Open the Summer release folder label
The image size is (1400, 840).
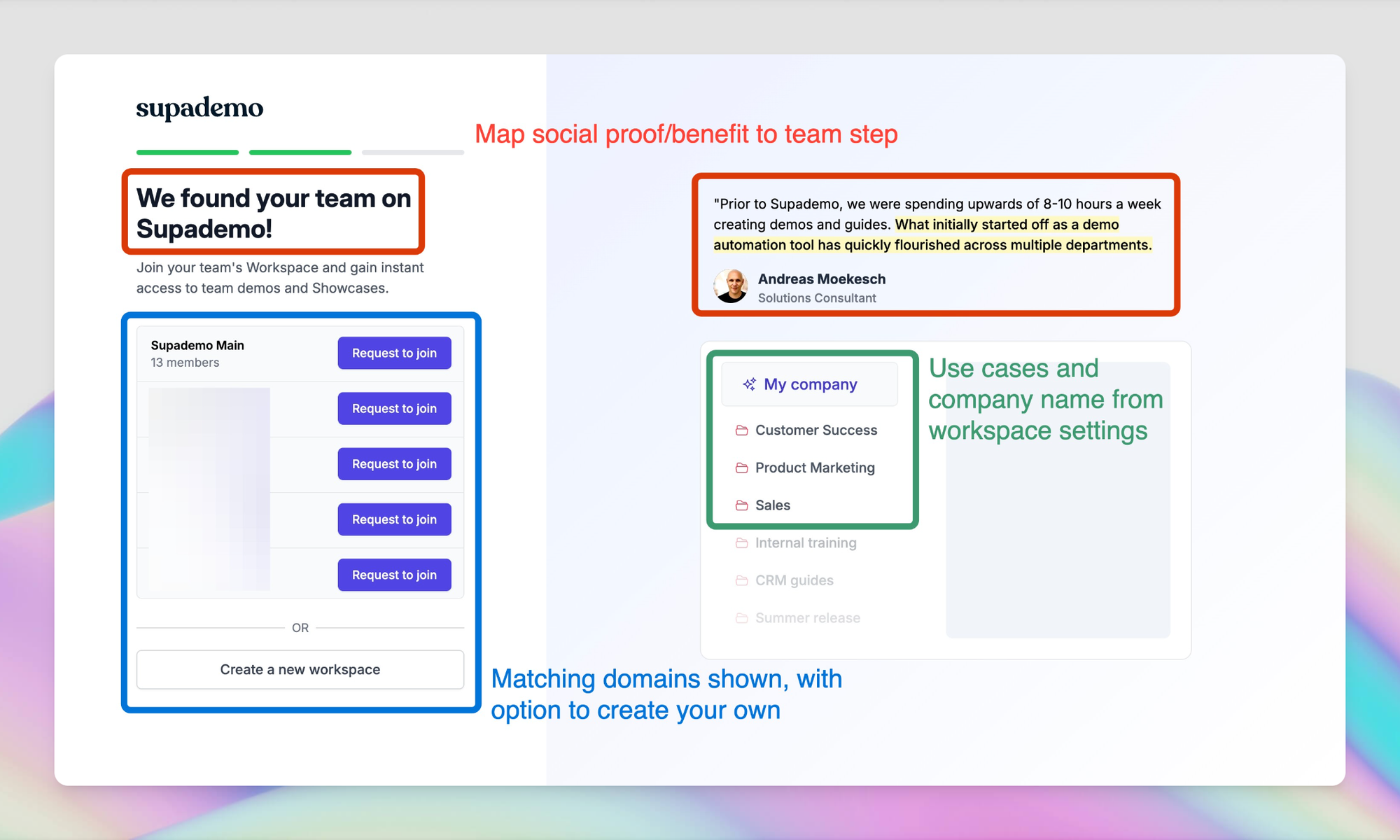[x=808, y=618]
